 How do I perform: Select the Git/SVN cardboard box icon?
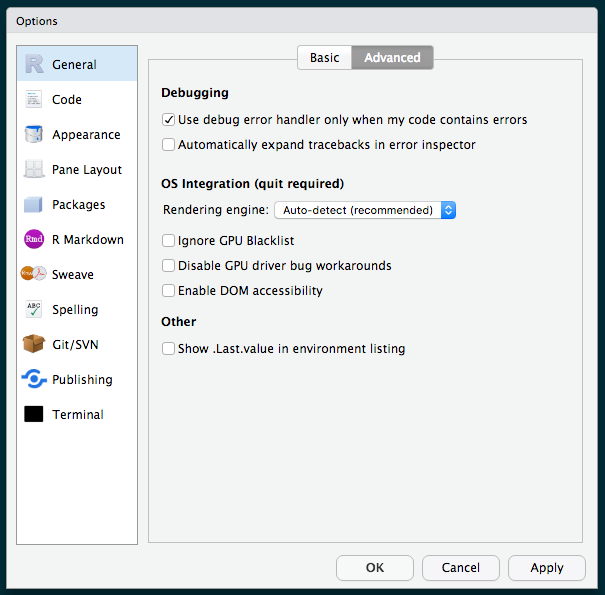coord(34,343)
